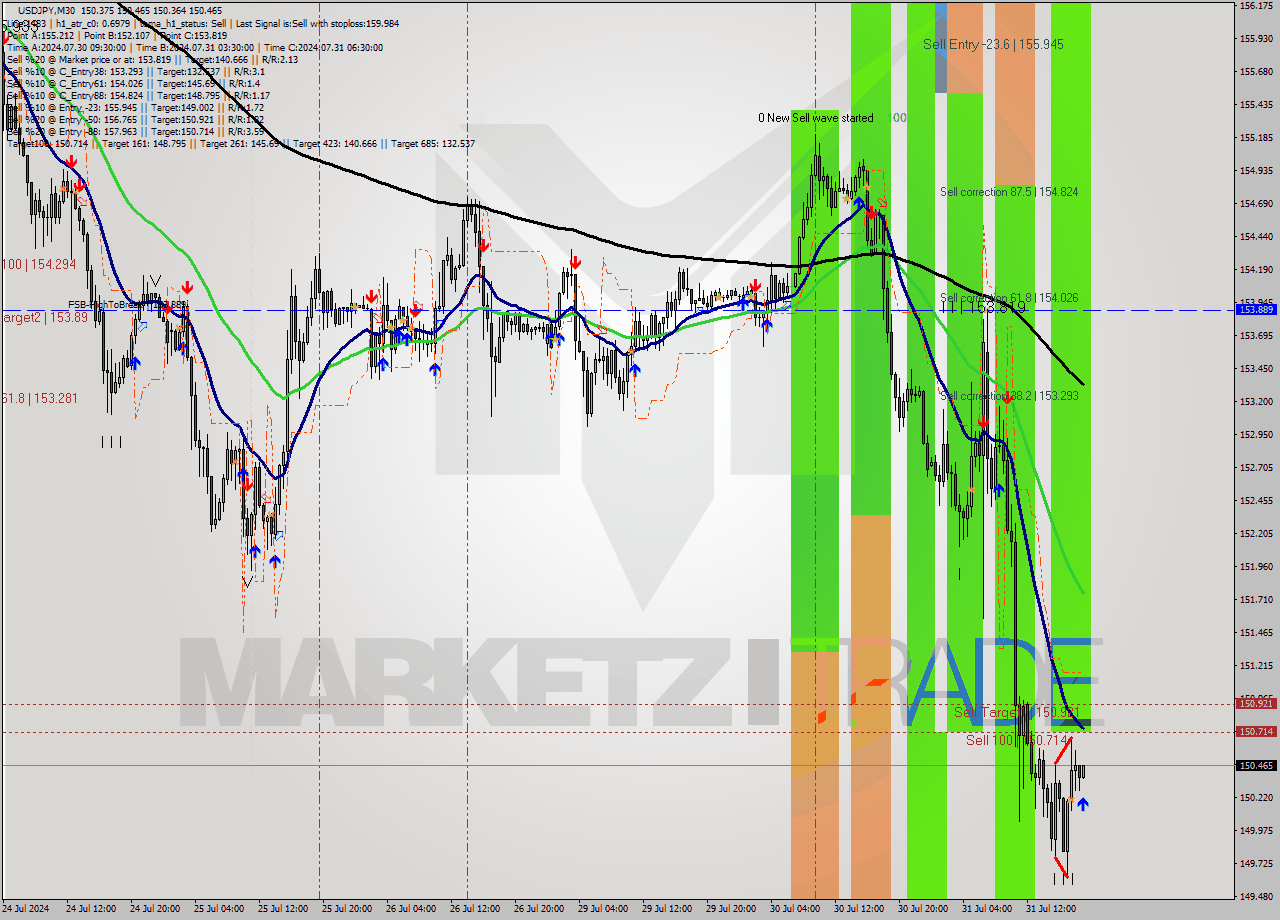Screen dimensions: 1280x920
Task: Click the 152.950 price axis label
Action: (1256, 435)
